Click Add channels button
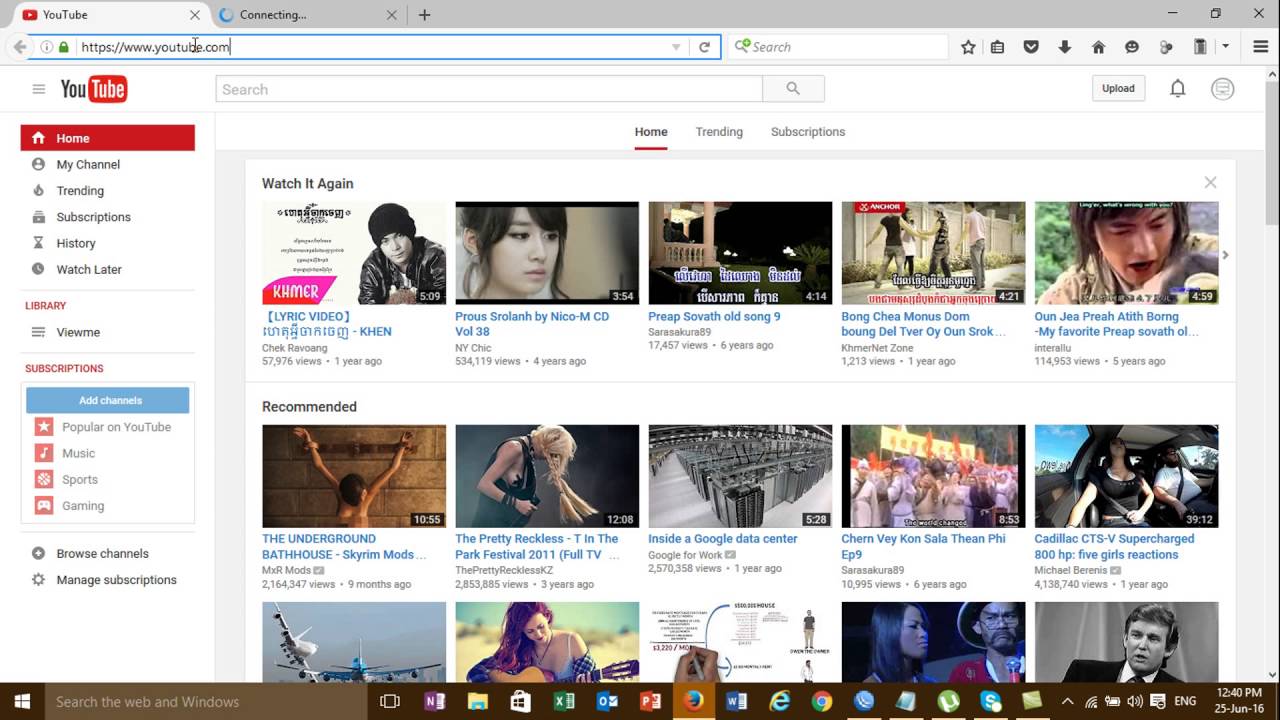The width and height of the screenshot is (1280, 720). [x=110, y=400]
